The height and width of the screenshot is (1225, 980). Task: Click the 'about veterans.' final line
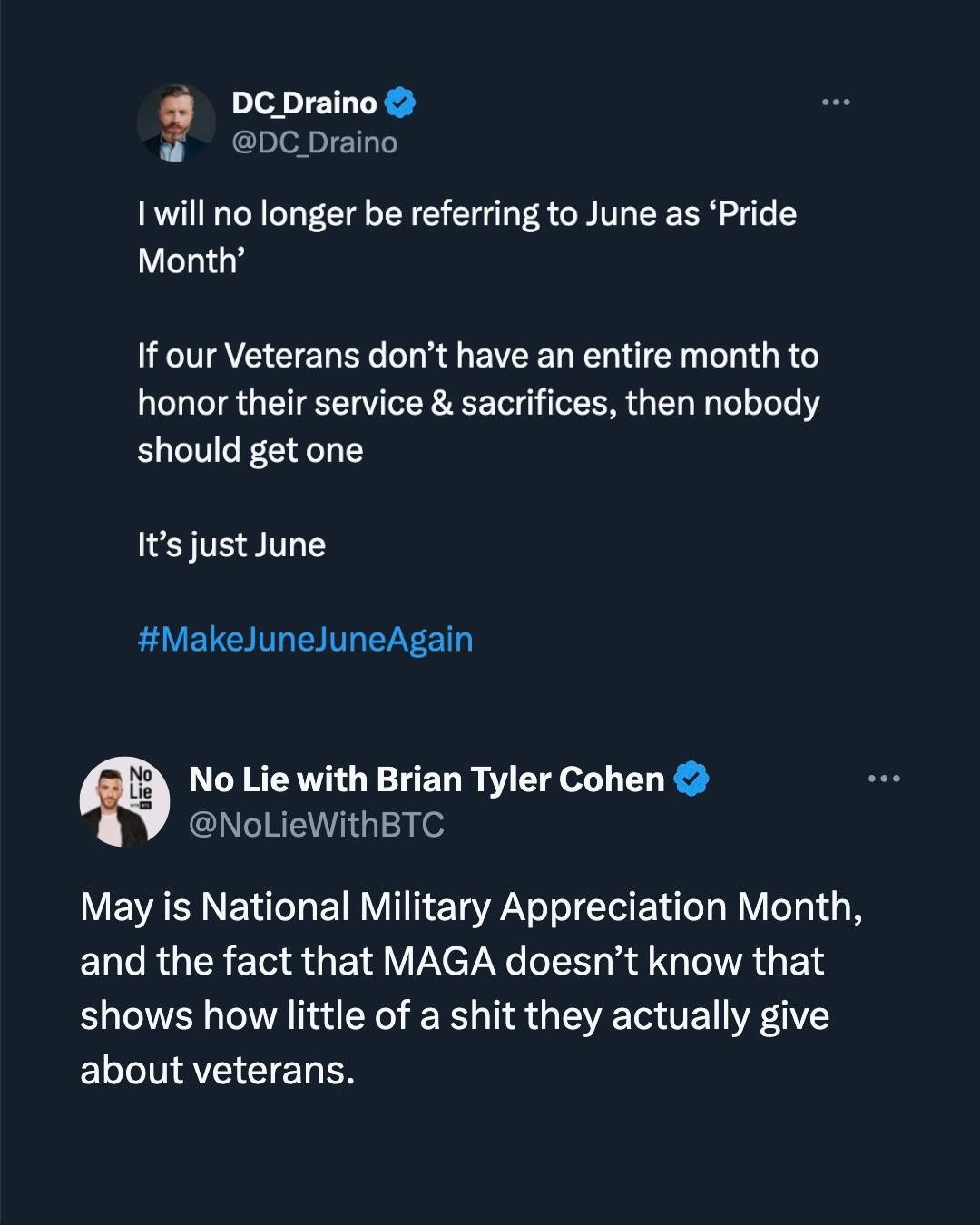click(x=217, y=1070)
